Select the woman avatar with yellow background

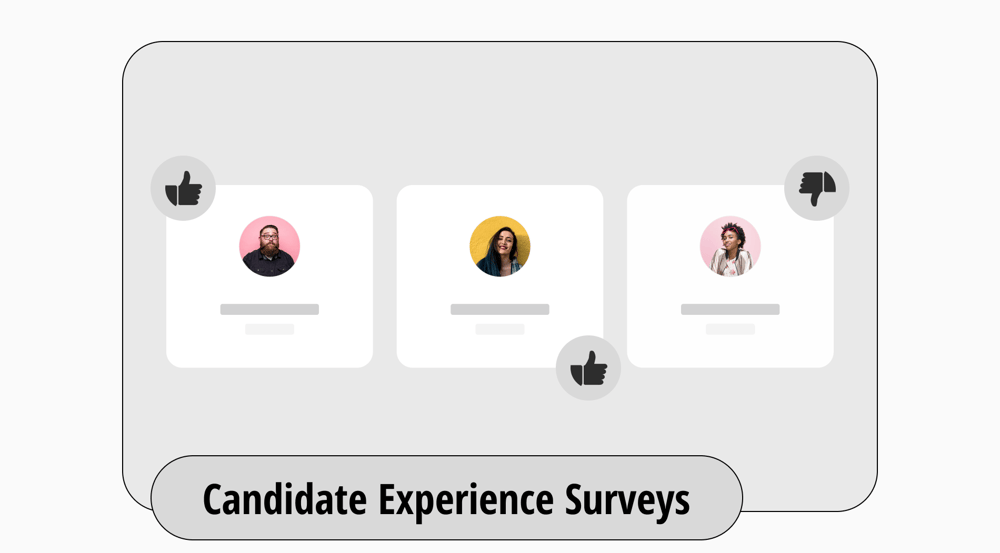(x=500, y=246)
